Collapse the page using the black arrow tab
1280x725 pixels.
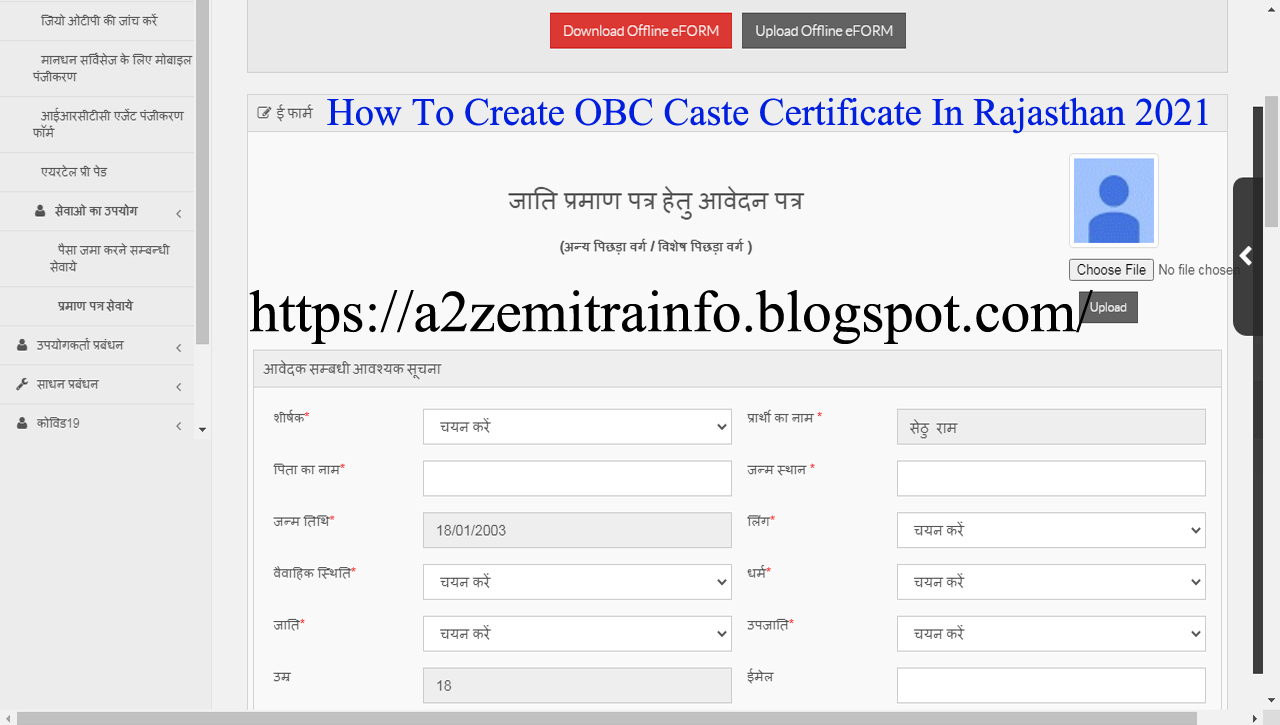click(1246, 257)
